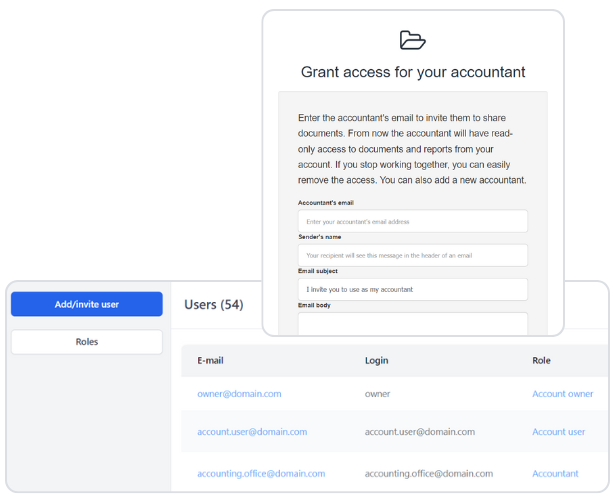The height and width of the screenshot is (500, 615).
Task: Sort by the Login column header
Action: pos(376,359)
